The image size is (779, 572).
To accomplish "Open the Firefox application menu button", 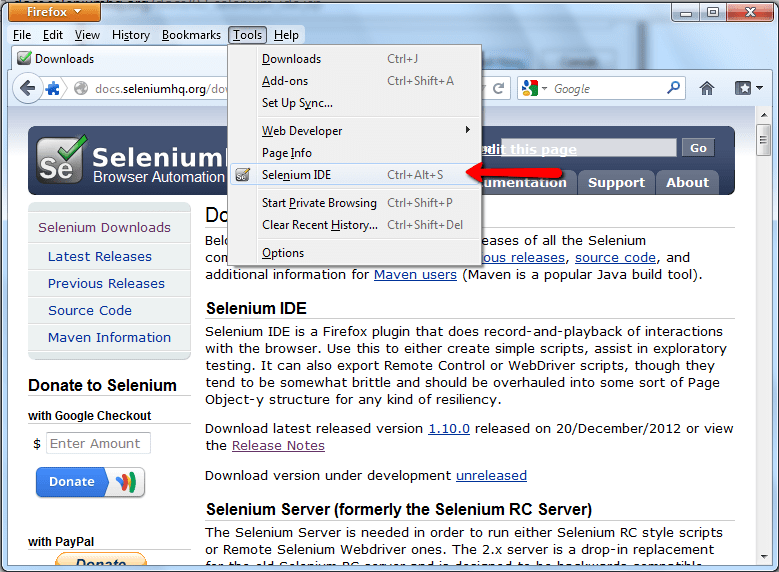I will click(x=54, y=11).
